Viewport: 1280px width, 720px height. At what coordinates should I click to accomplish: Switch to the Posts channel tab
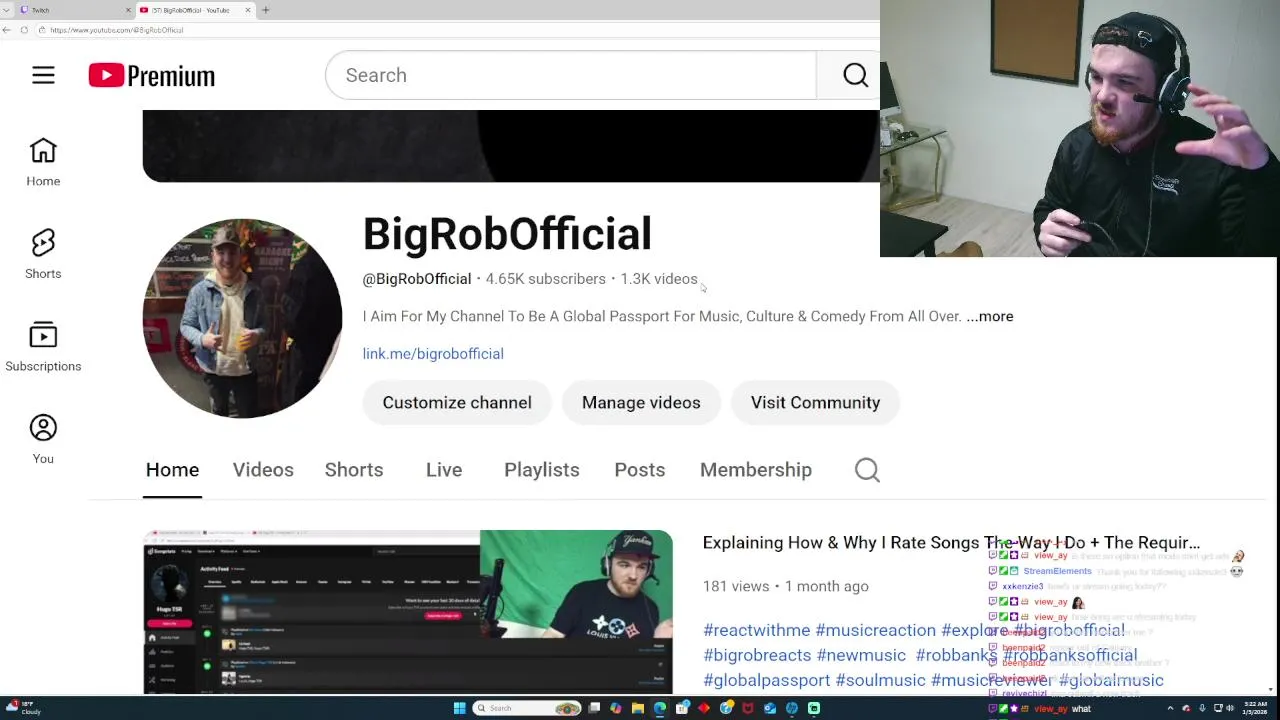click(640, 470)
